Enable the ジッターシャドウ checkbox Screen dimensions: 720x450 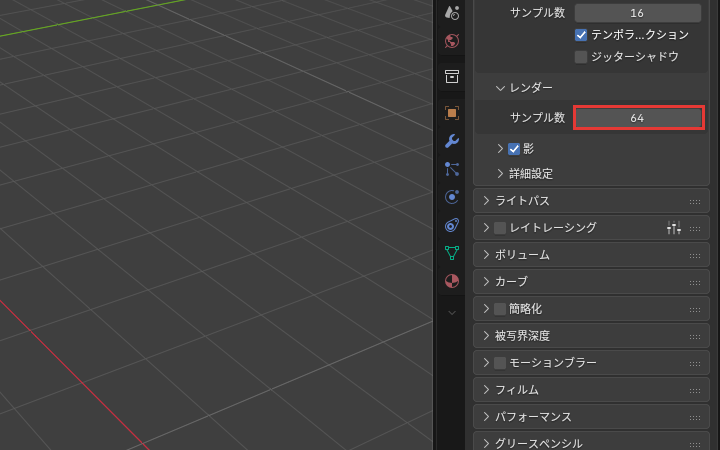pos(581,57)
